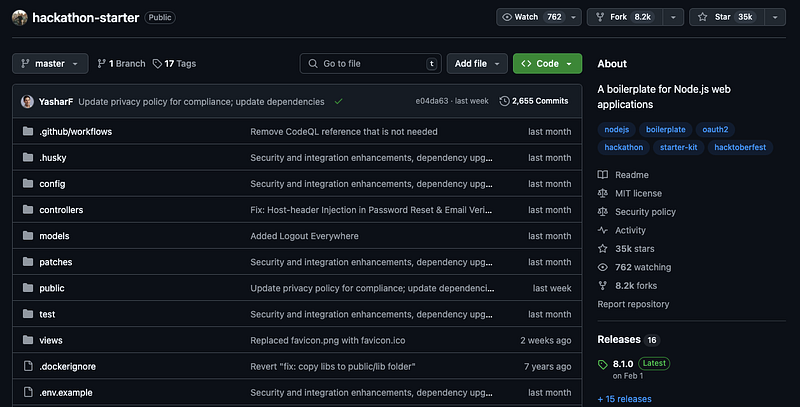800x407 pixels.
Task: Open the + 15 releases link
Action: (624, 399)
